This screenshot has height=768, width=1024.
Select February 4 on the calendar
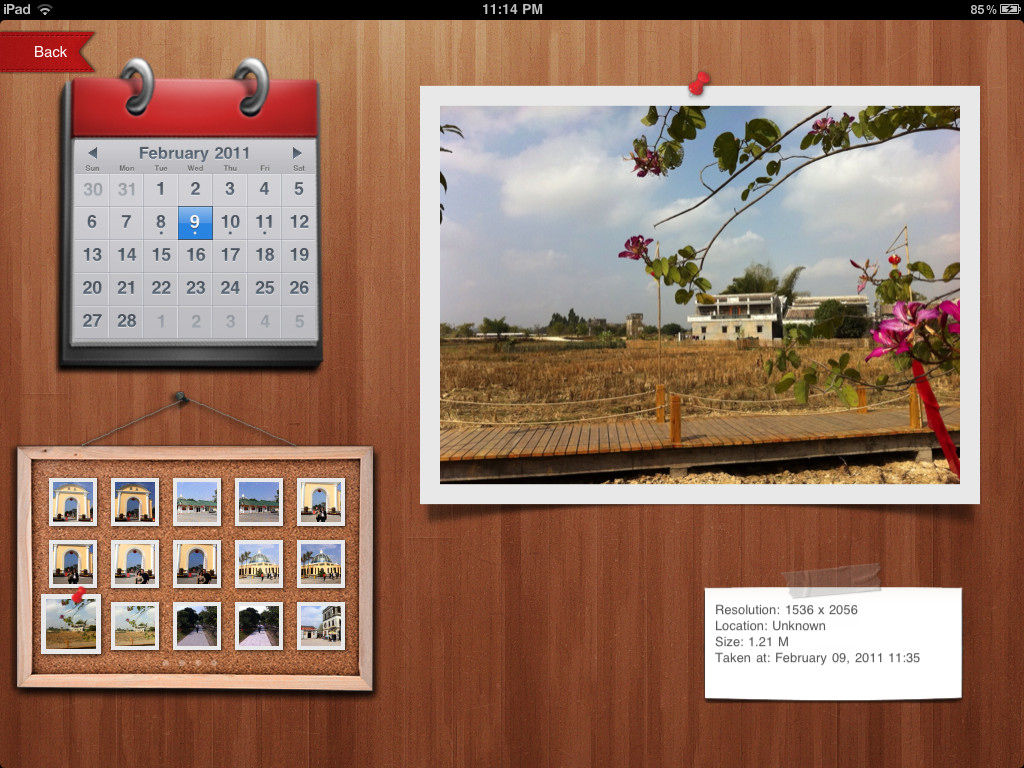(x=264, y=189)
